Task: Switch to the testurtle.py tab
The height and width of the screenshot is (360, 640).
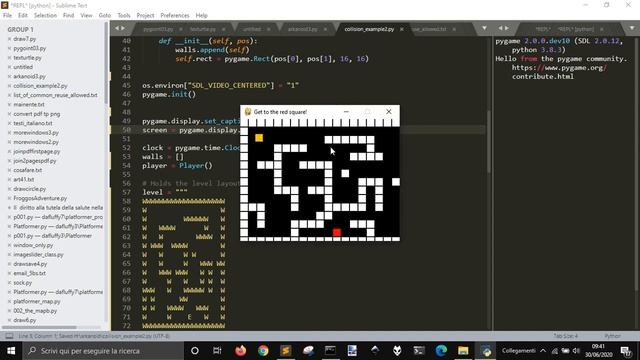Action: (x=203, y=29)
